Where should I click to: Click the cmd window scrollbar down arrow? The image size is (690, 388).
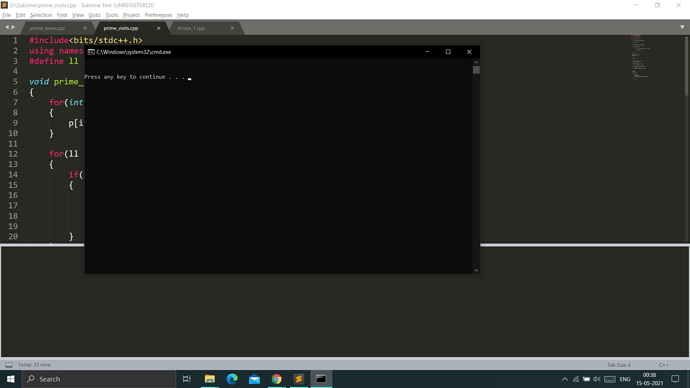pyautogui.click(x=476, y=270)
